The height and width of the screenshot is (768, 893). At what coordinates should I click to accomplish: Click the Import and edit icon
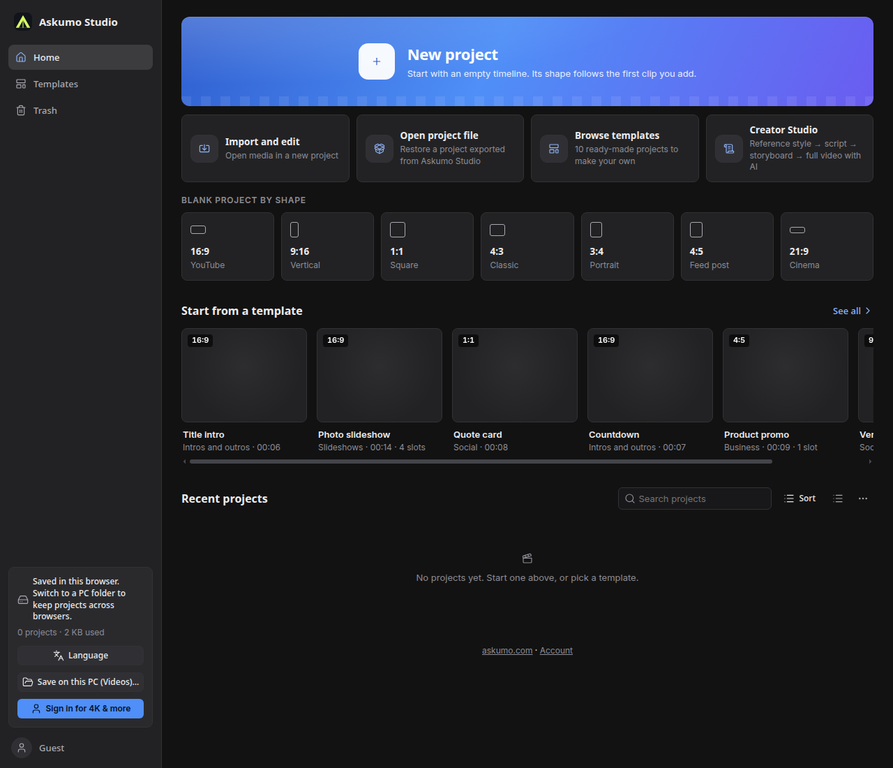point(204,149)
